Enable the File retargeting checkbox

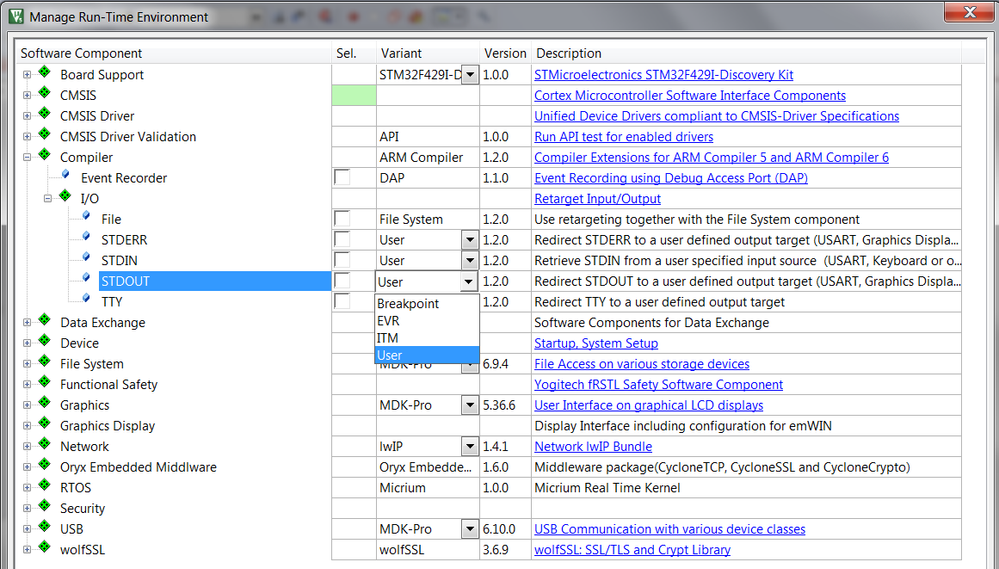342,219
